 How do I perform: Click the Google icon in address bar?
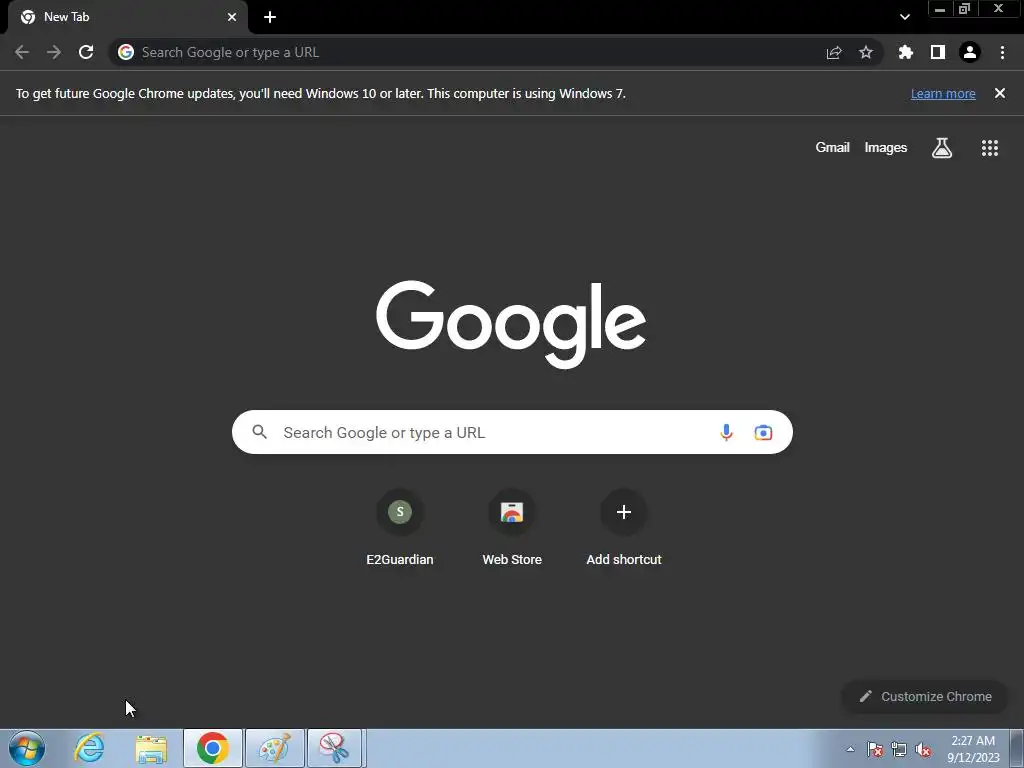click(x=126, y=52)
